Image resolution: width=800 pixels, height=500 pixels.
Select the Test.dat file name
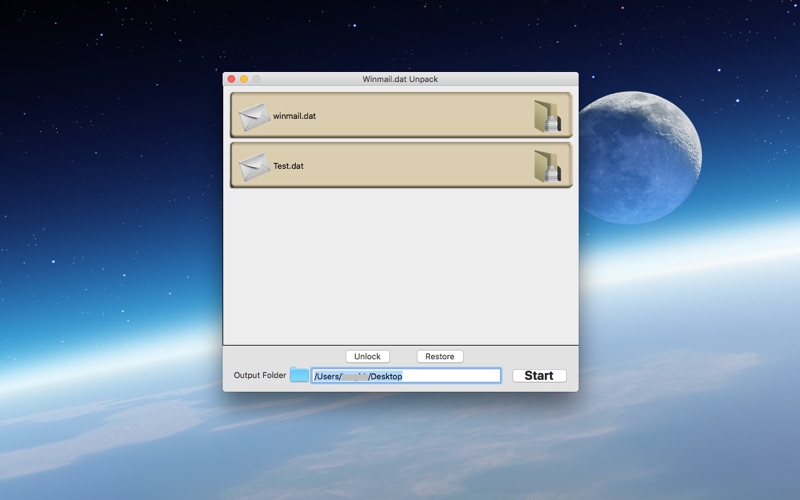[x=288, y=166]
